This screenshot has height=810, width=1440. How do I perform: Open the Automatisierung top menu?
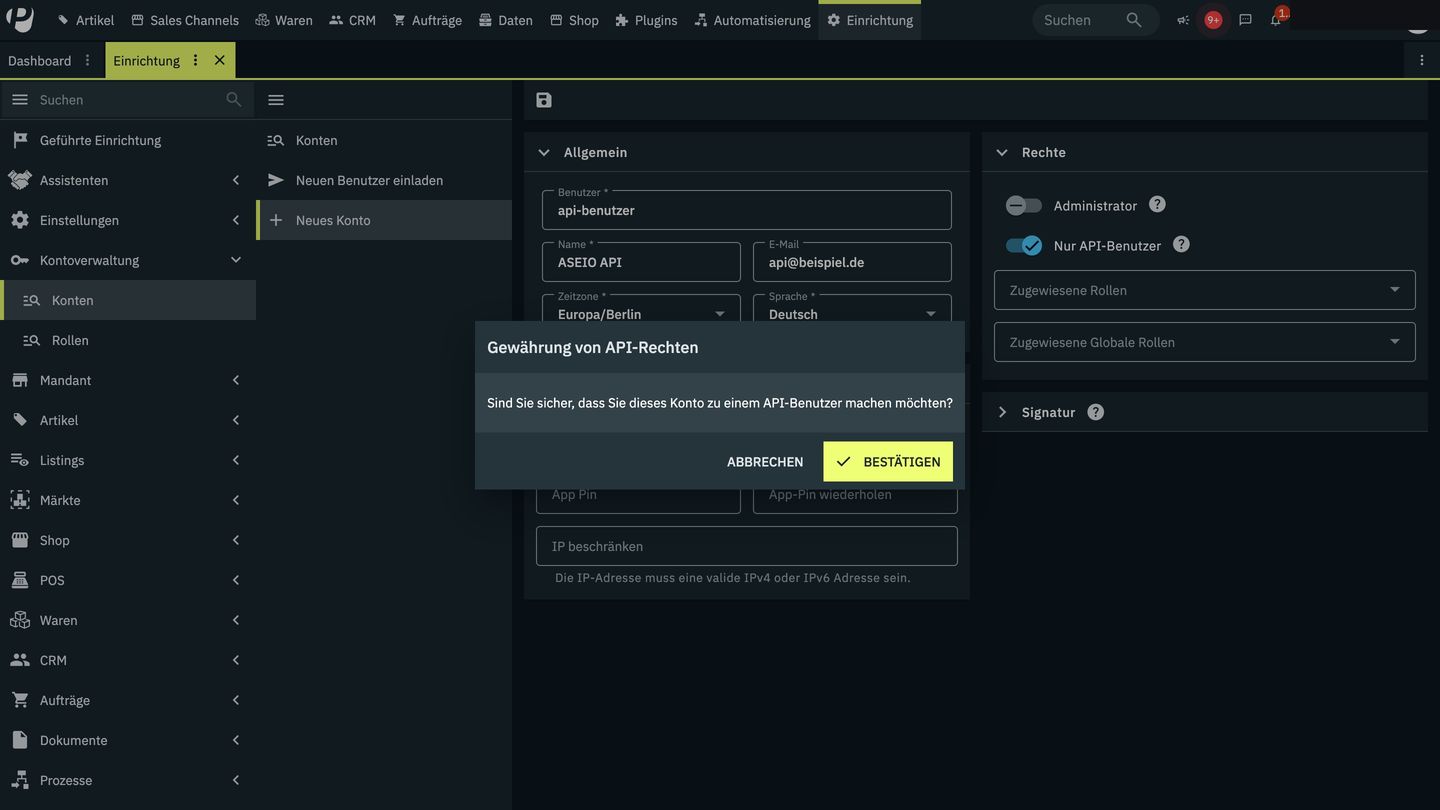752,20
